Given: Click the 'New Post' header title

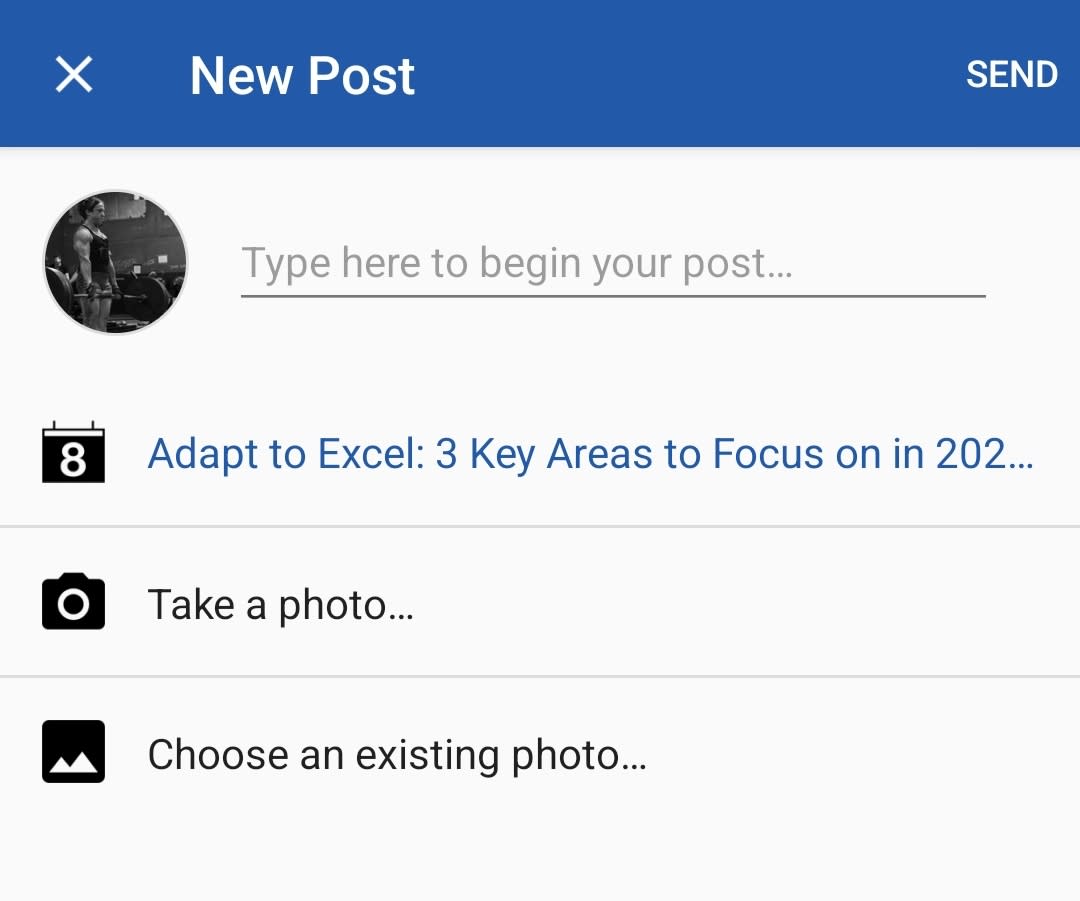Looking at the screenshot, I should pyautogui.click(x=302, y=75).
